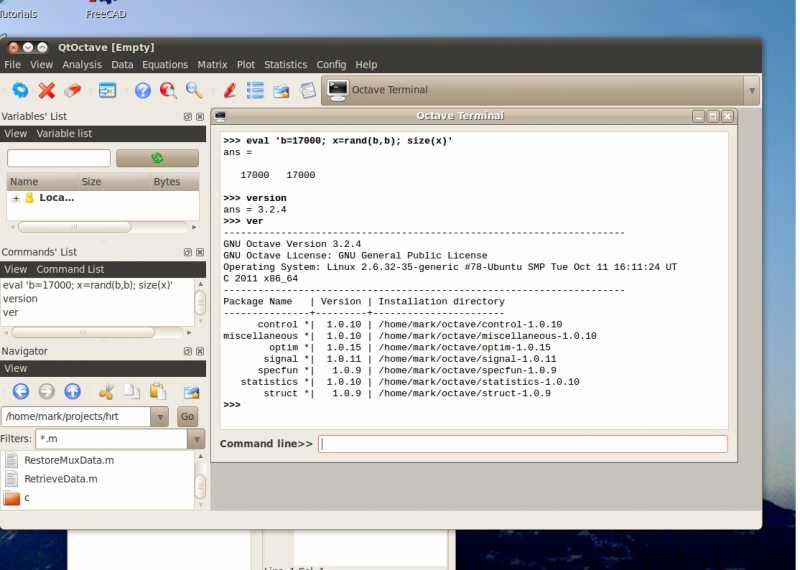Click the red lifebuoy search help icon

(168, 90)
